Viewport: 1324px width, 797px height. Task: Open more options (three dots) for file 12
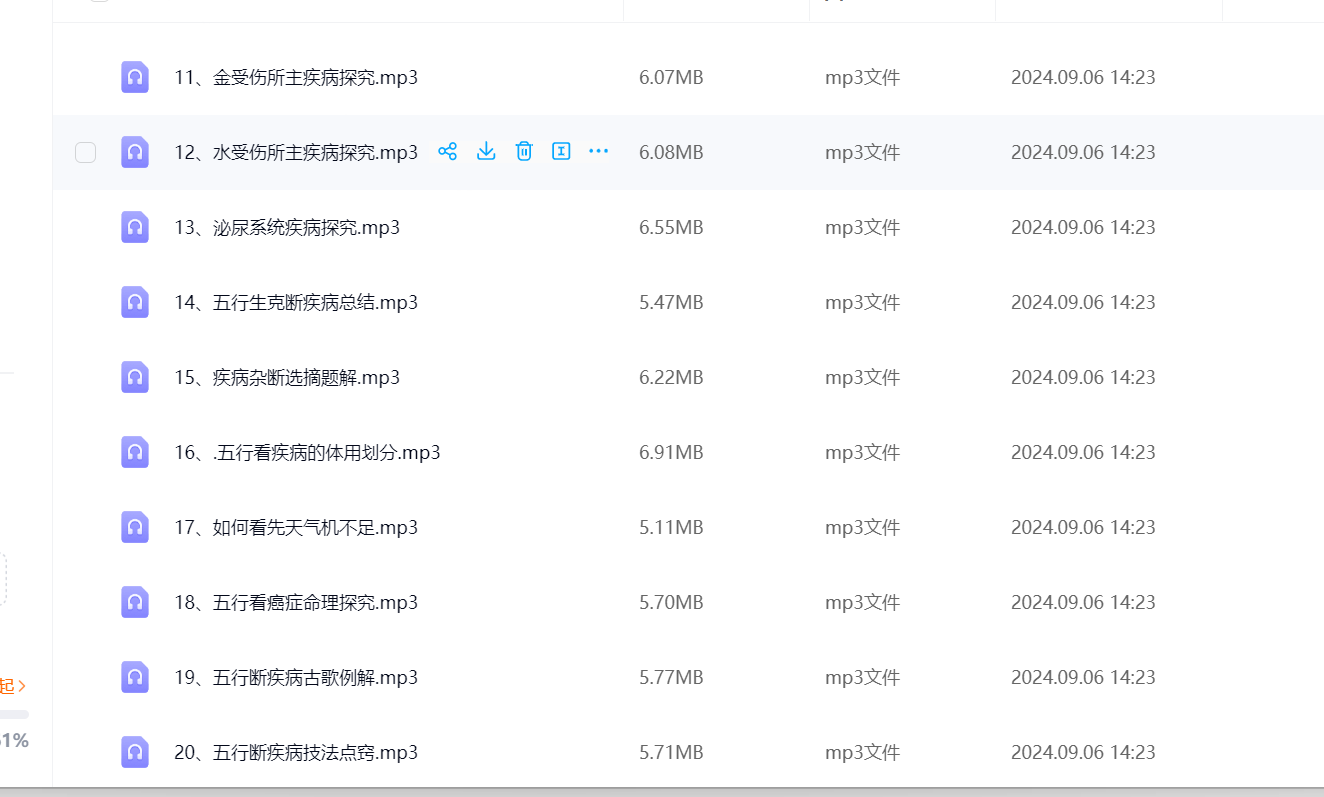tap(598, 152)
